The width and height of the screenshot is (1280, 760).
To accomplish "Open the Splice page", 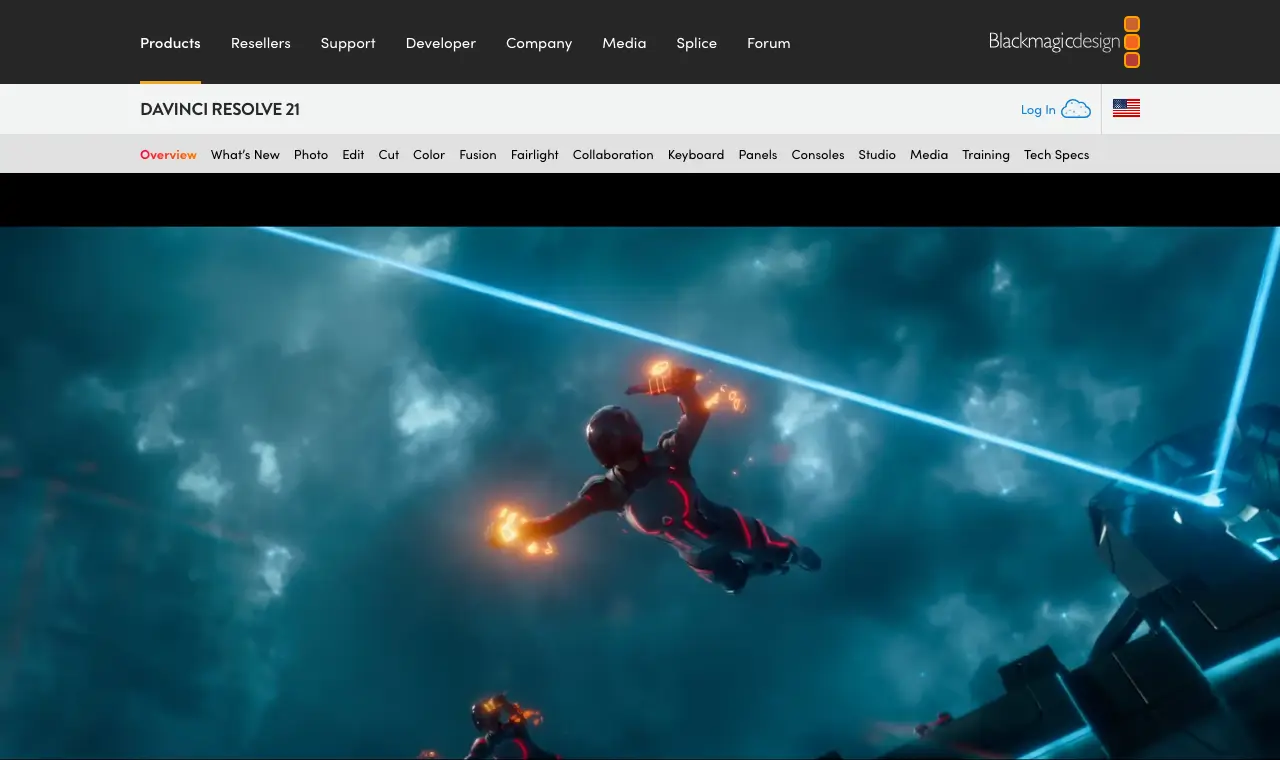I will 697,43.
